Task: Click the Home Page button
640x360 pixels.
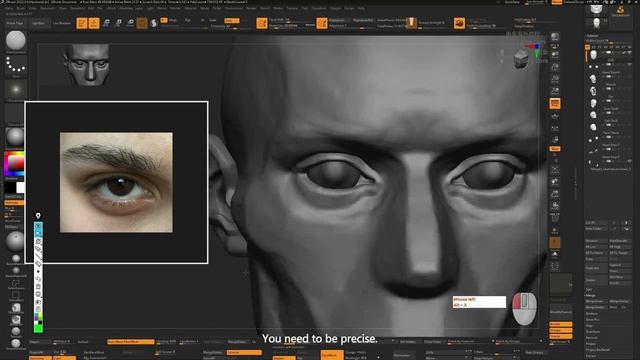Action: (x=15, y=23)
